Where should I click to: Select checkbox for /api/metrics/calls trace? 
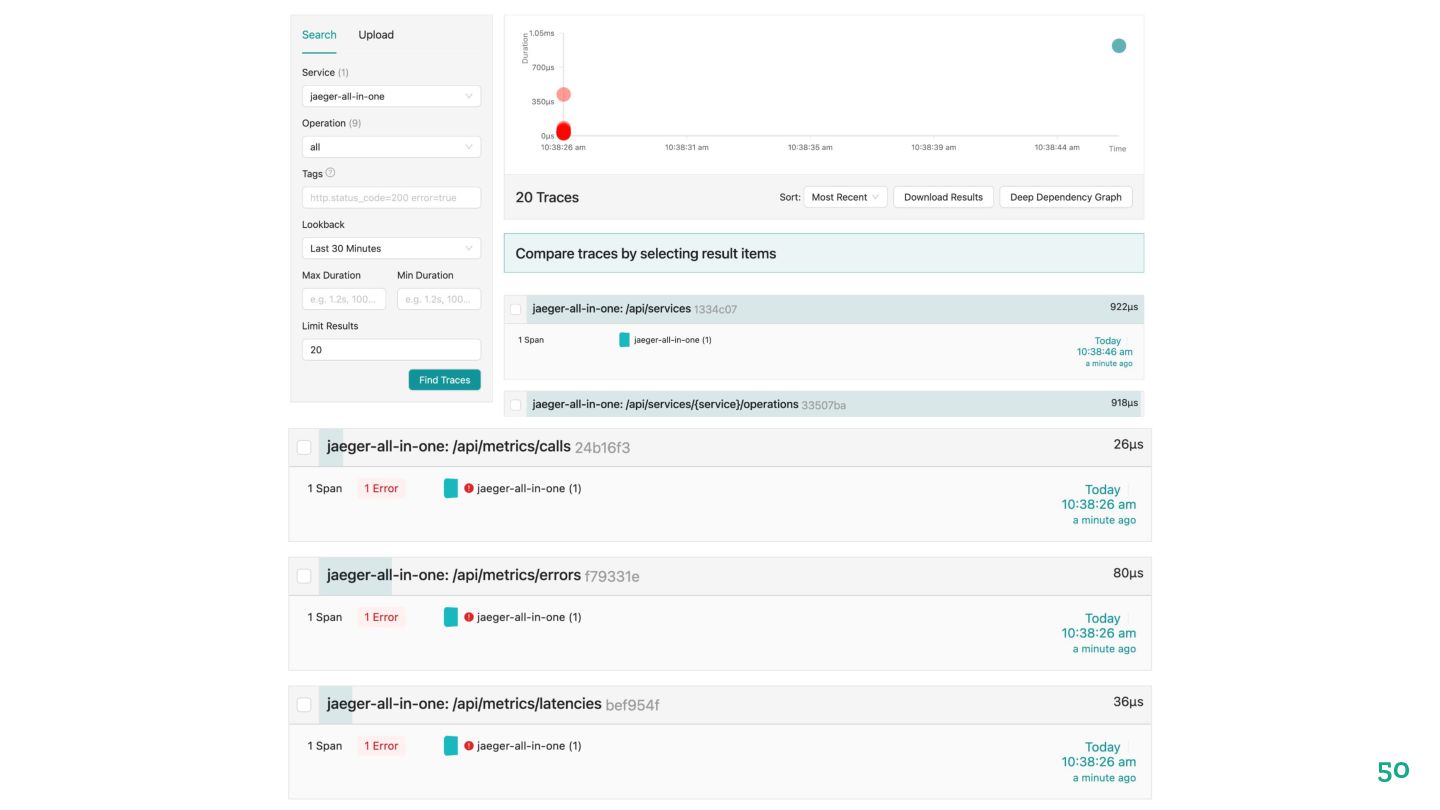(304, 447)
